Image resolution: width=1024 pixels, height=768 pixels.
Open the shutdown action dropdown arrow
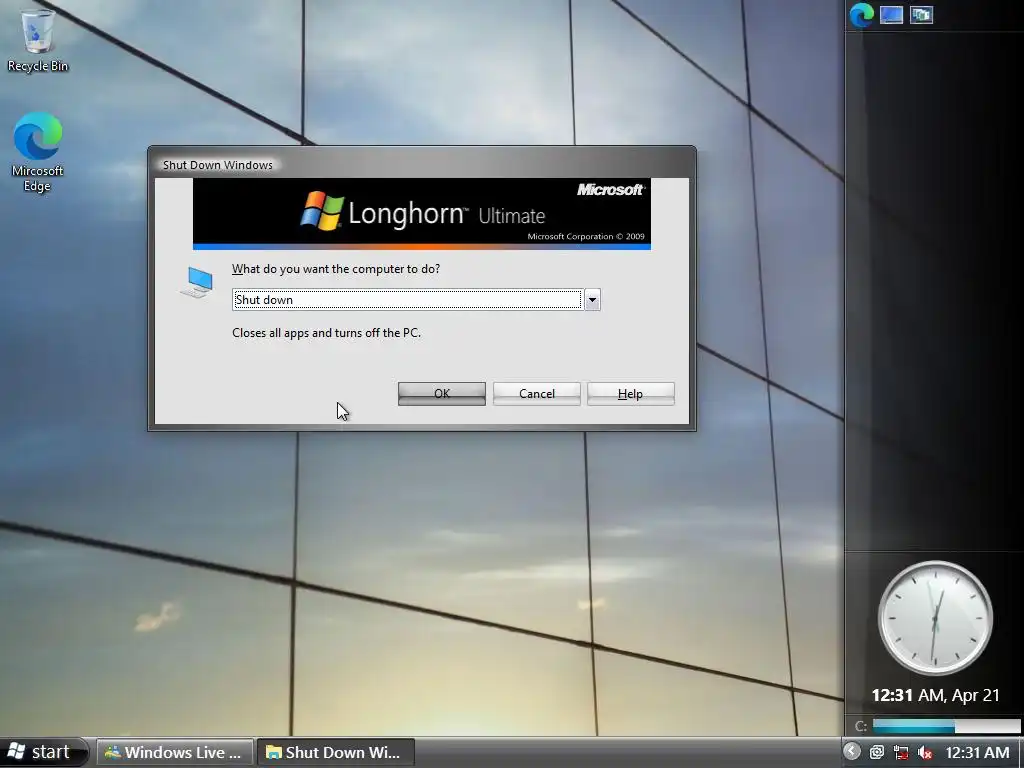click(592, 300)
